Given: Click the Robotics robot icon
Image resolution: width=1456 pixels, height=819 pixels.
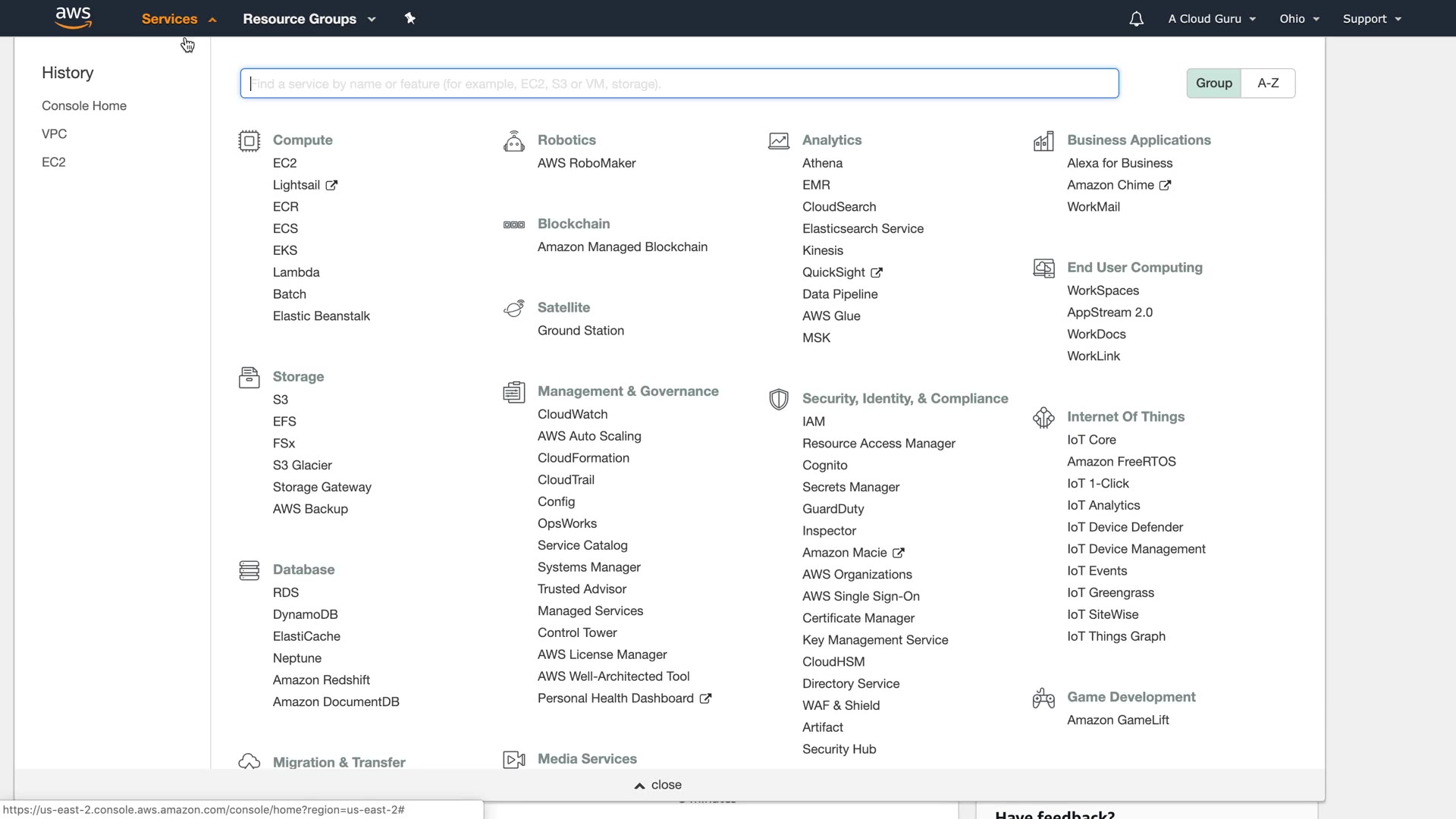Looking at the screenshot, I should coord(513,141).
